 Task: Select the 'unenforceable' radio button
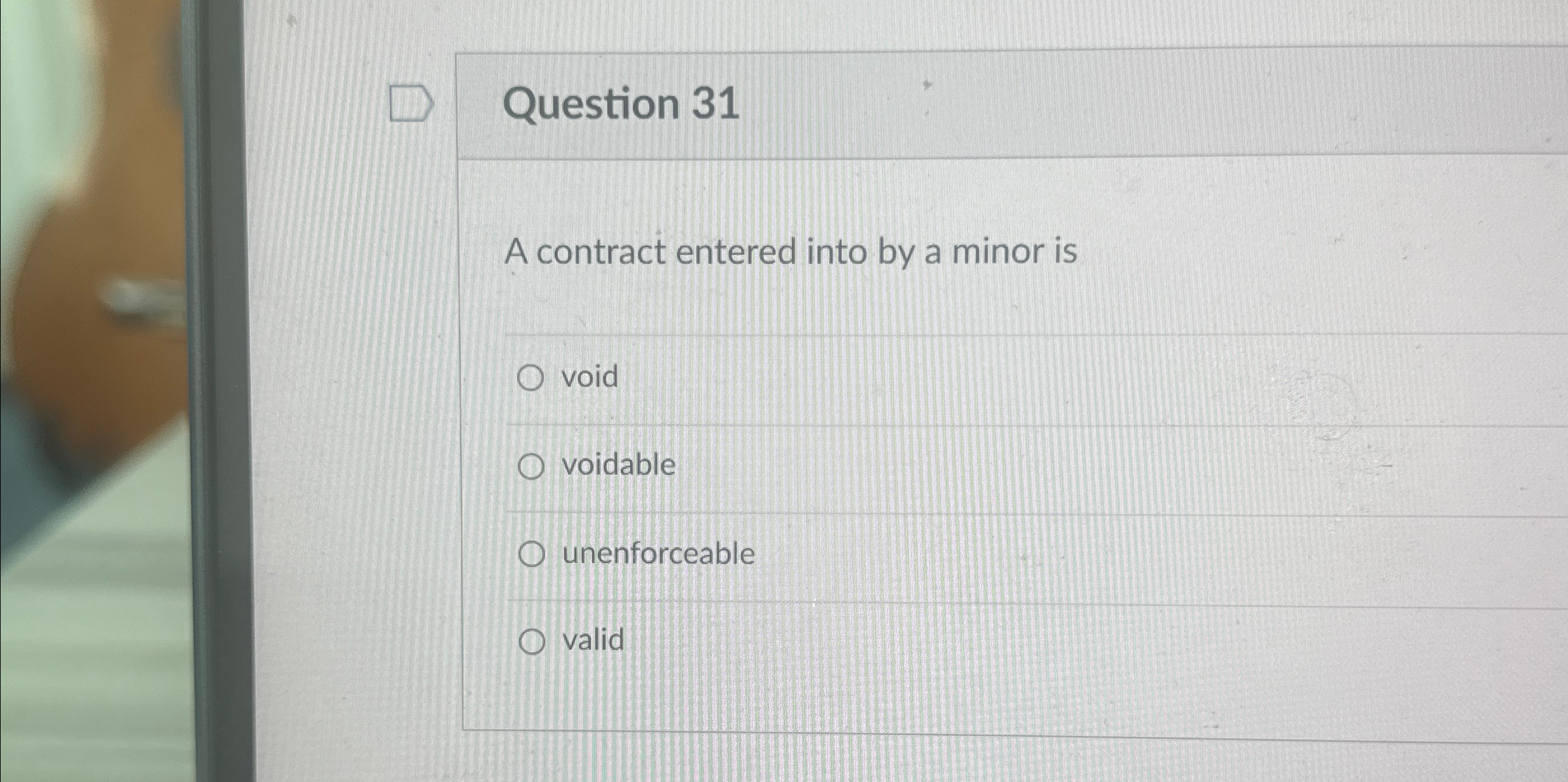(x=533, y=553)
